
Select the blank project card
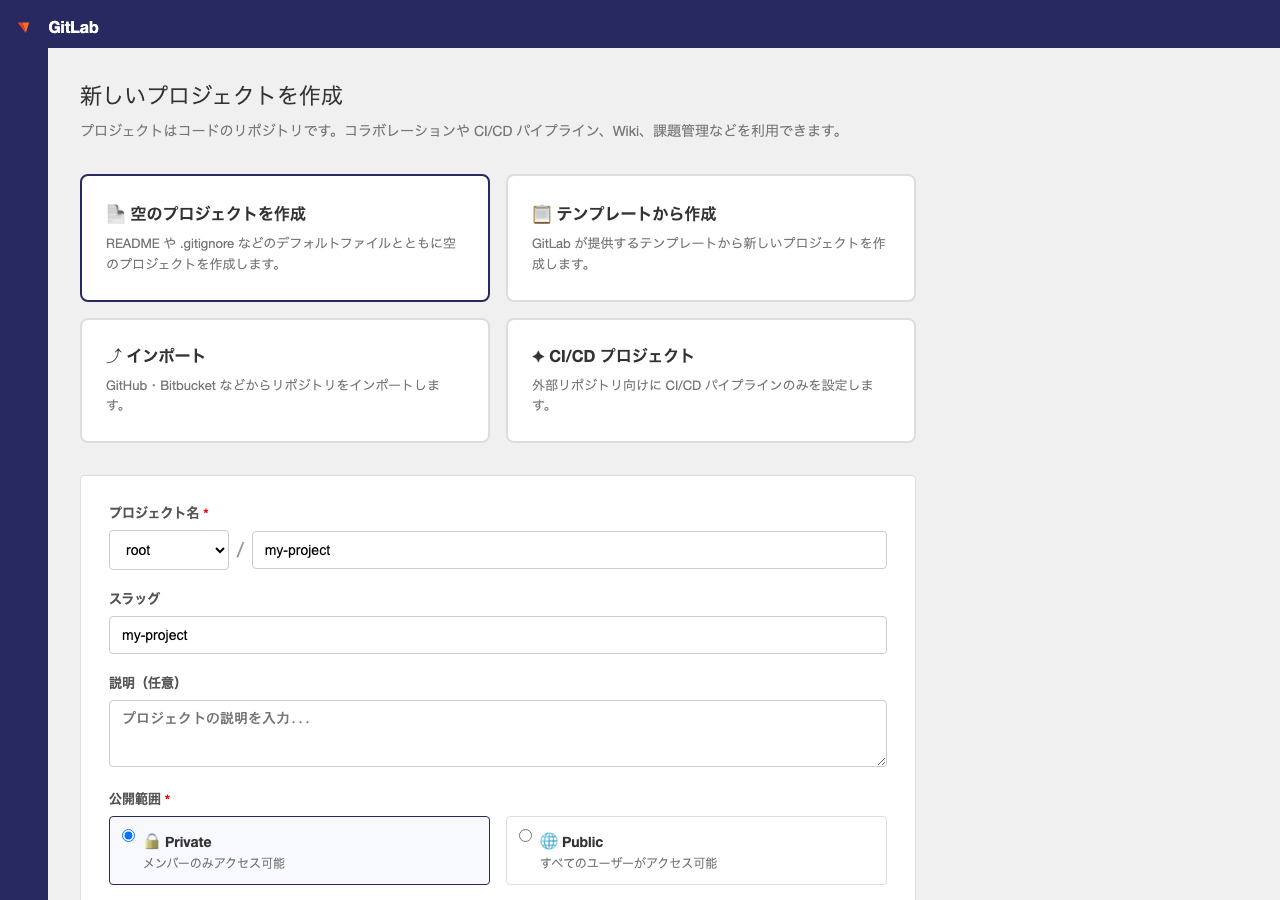click(x=285, y=238)
